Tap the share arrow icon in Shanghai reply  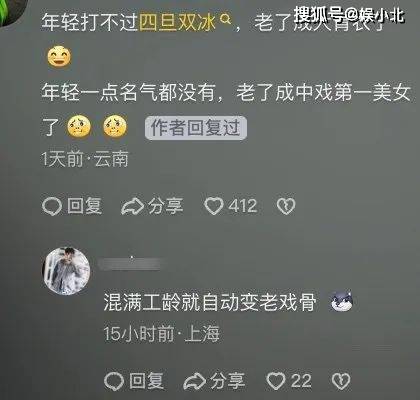(x=195, y=381)
